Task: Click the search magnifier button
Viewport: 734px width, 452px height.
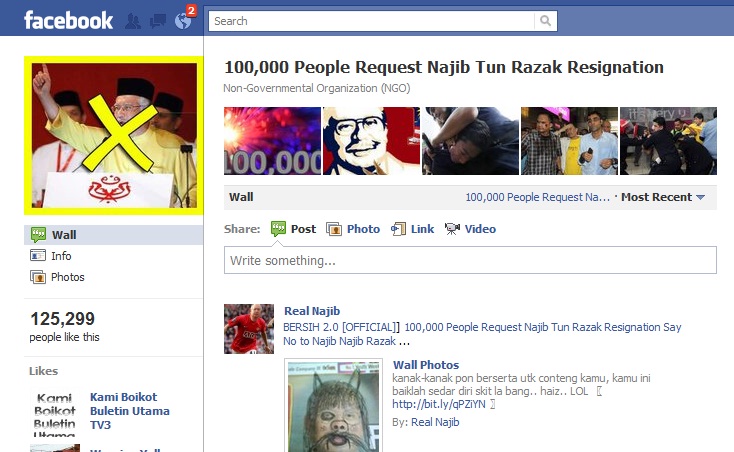Action: 545,21
